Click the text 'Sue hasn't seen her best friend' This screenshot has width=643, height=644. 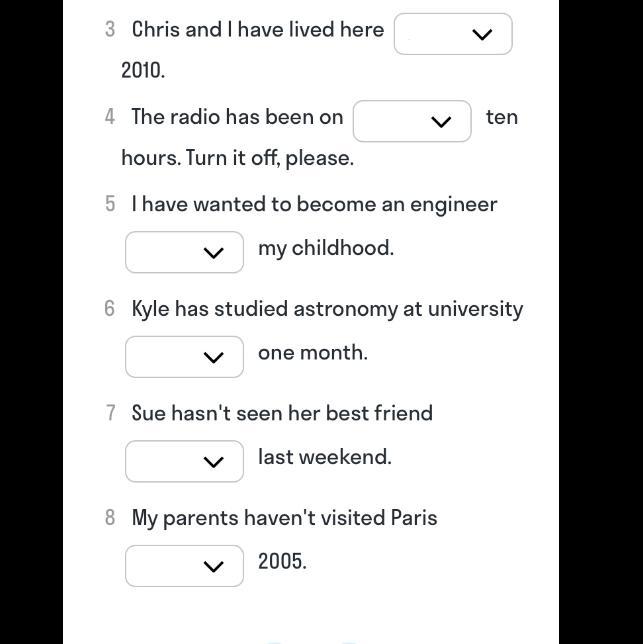click(x=282, y=413)
